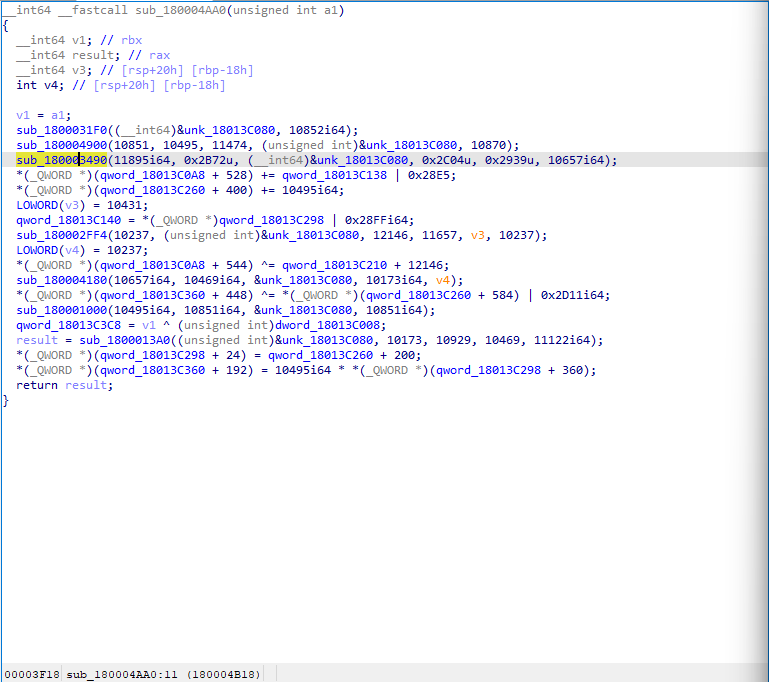Click the '// rbx' register comment
Screen dimensions: 769x682
pyautogui.click(x=121, y=40)
